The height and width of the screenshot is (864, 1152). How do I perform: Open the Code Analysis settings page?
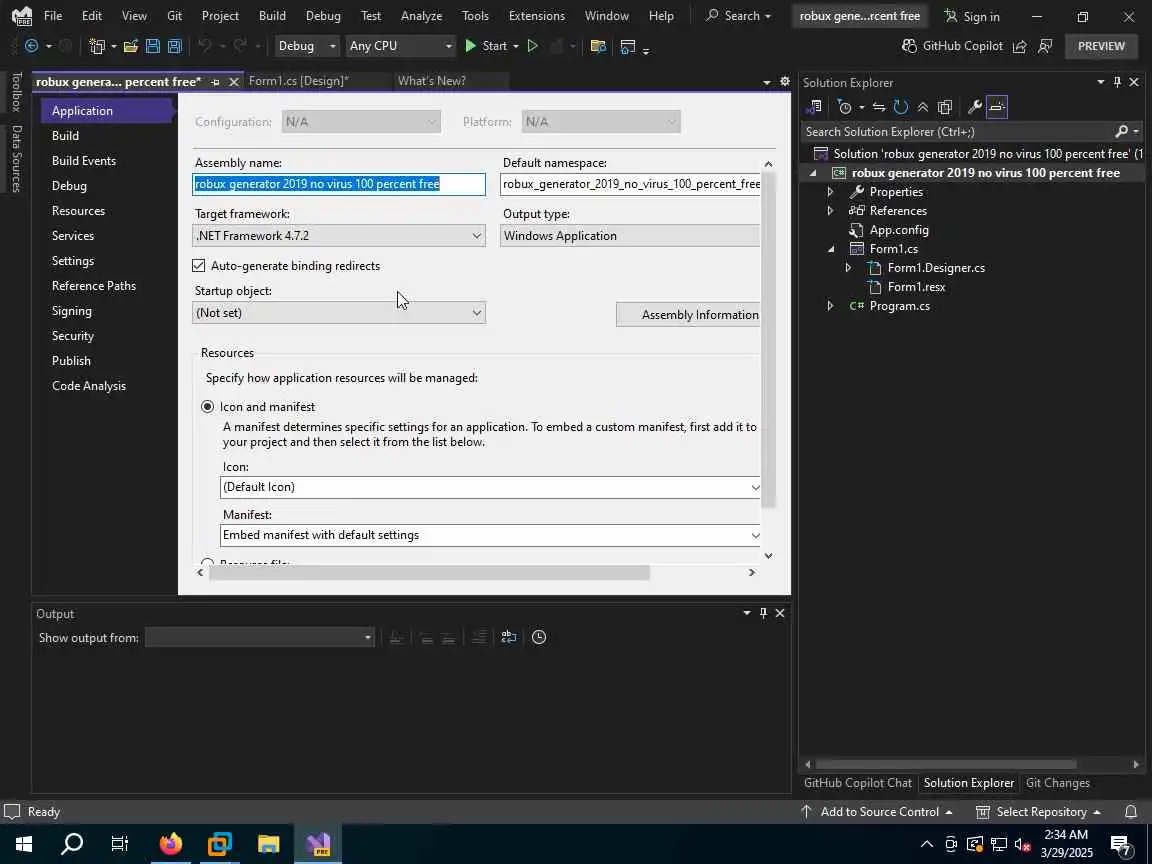89,386
